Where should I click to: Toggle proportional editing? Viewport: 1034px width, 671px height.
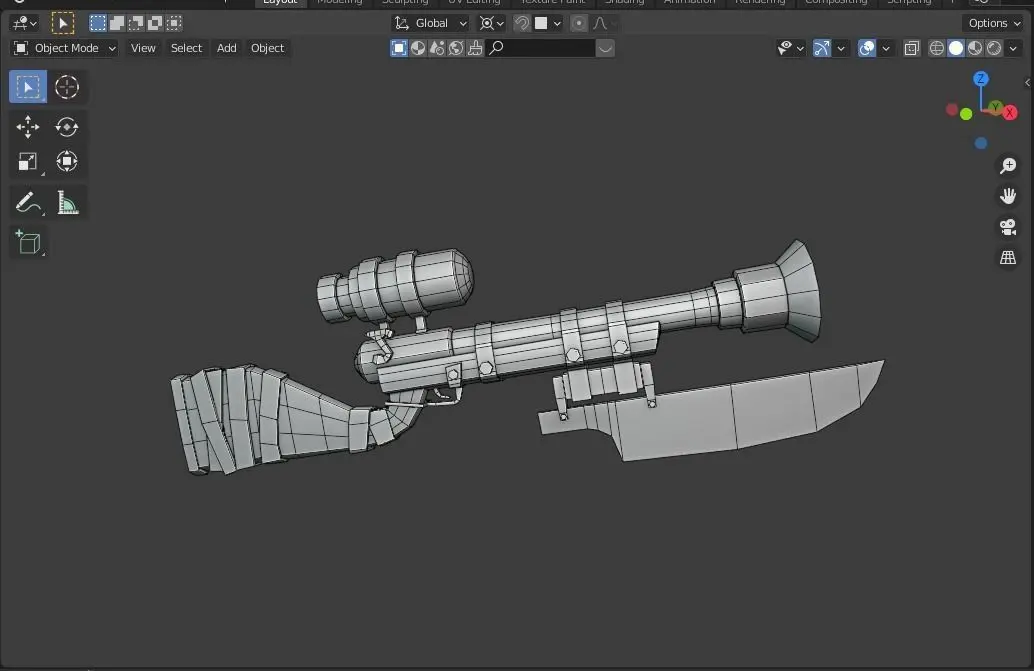578,24
